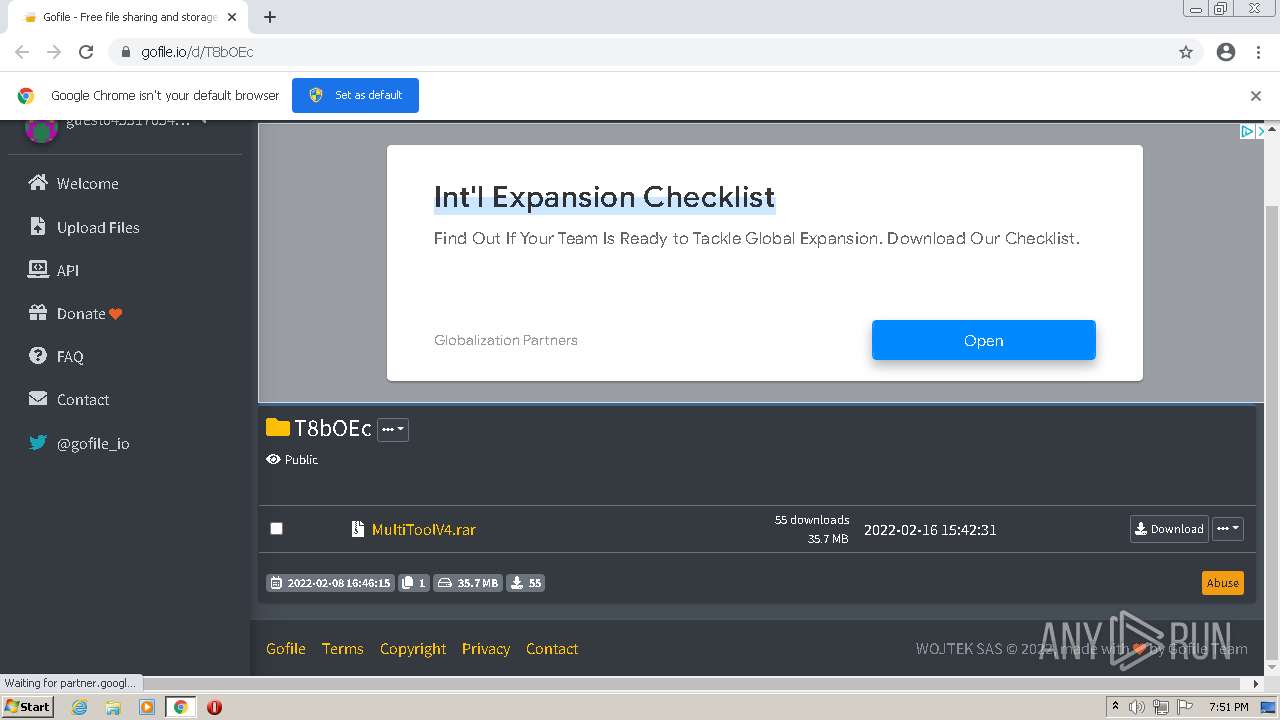The image size is (1280, 720).
Task: Click the creation date badge 2022-02-08
Action: [330, 583]
